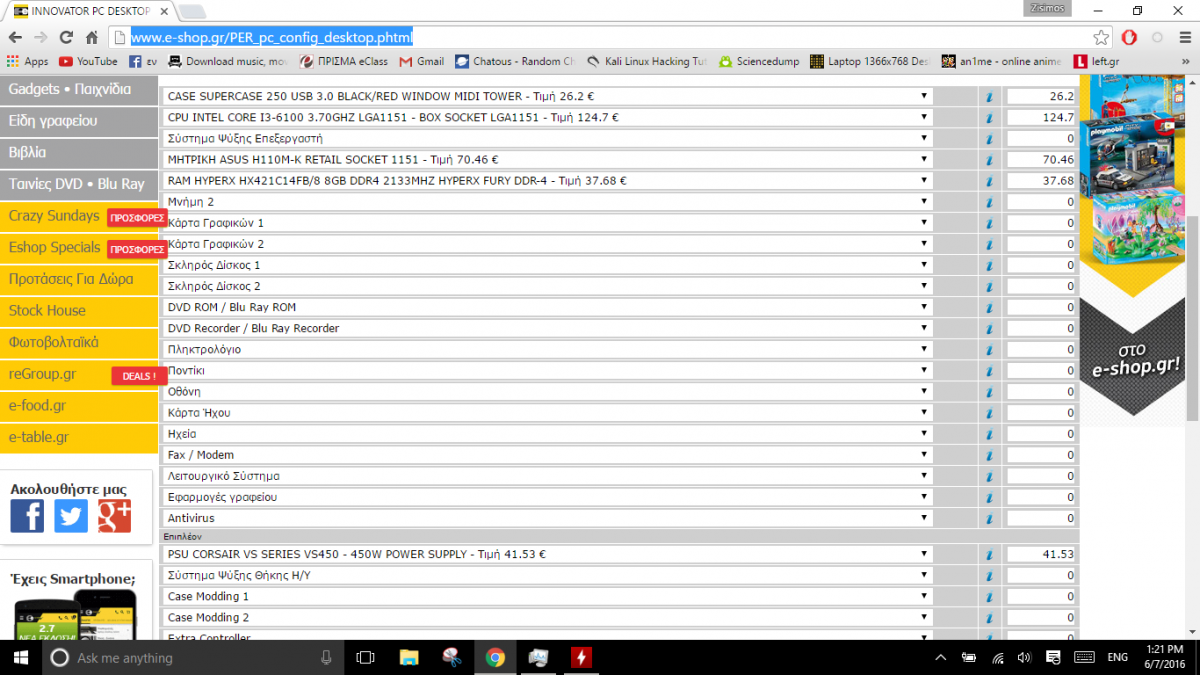Click the smartphone app promo image

tap(76, 615)
